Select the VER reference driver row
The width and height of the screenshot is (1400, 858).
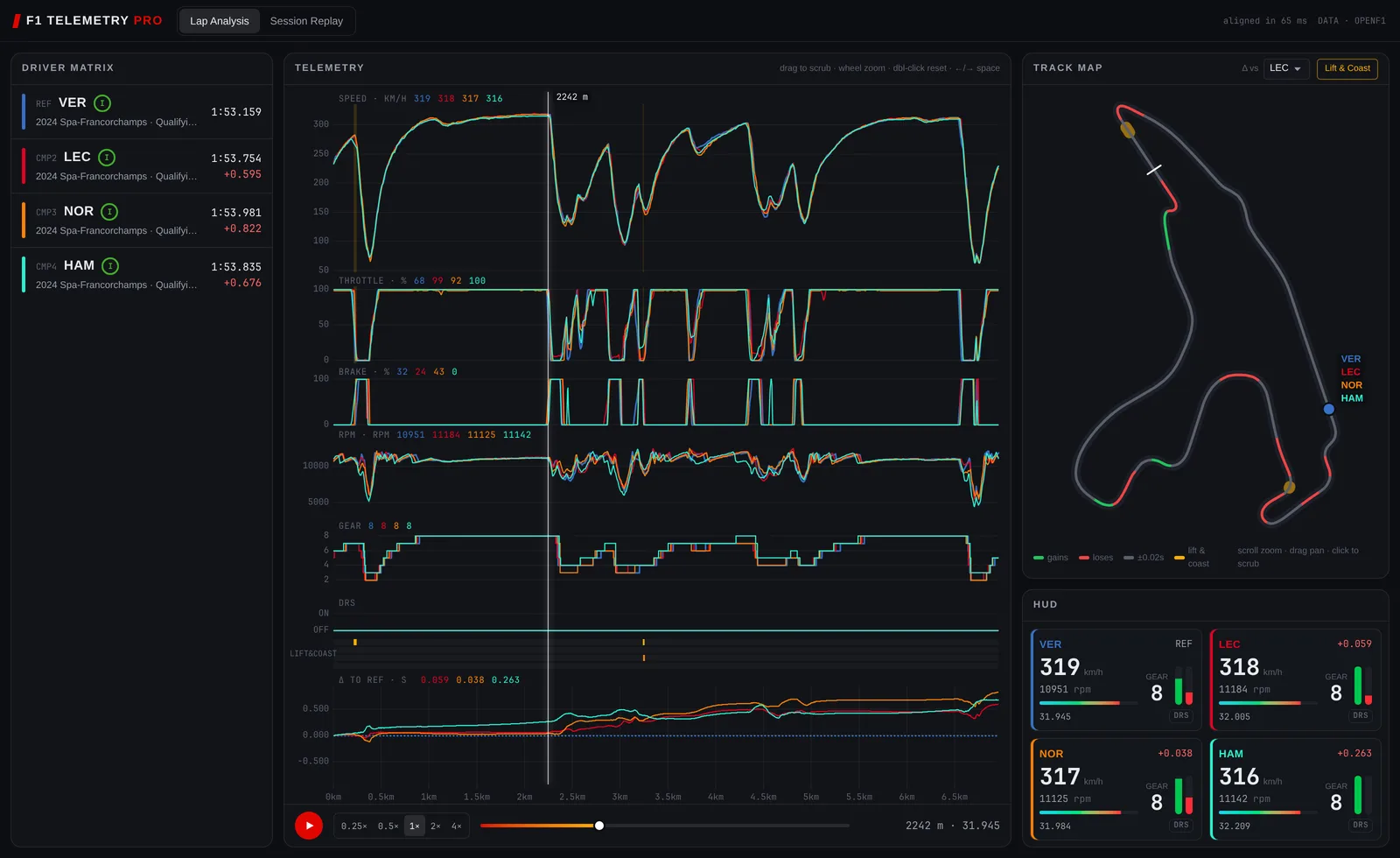tap(142, 112)
